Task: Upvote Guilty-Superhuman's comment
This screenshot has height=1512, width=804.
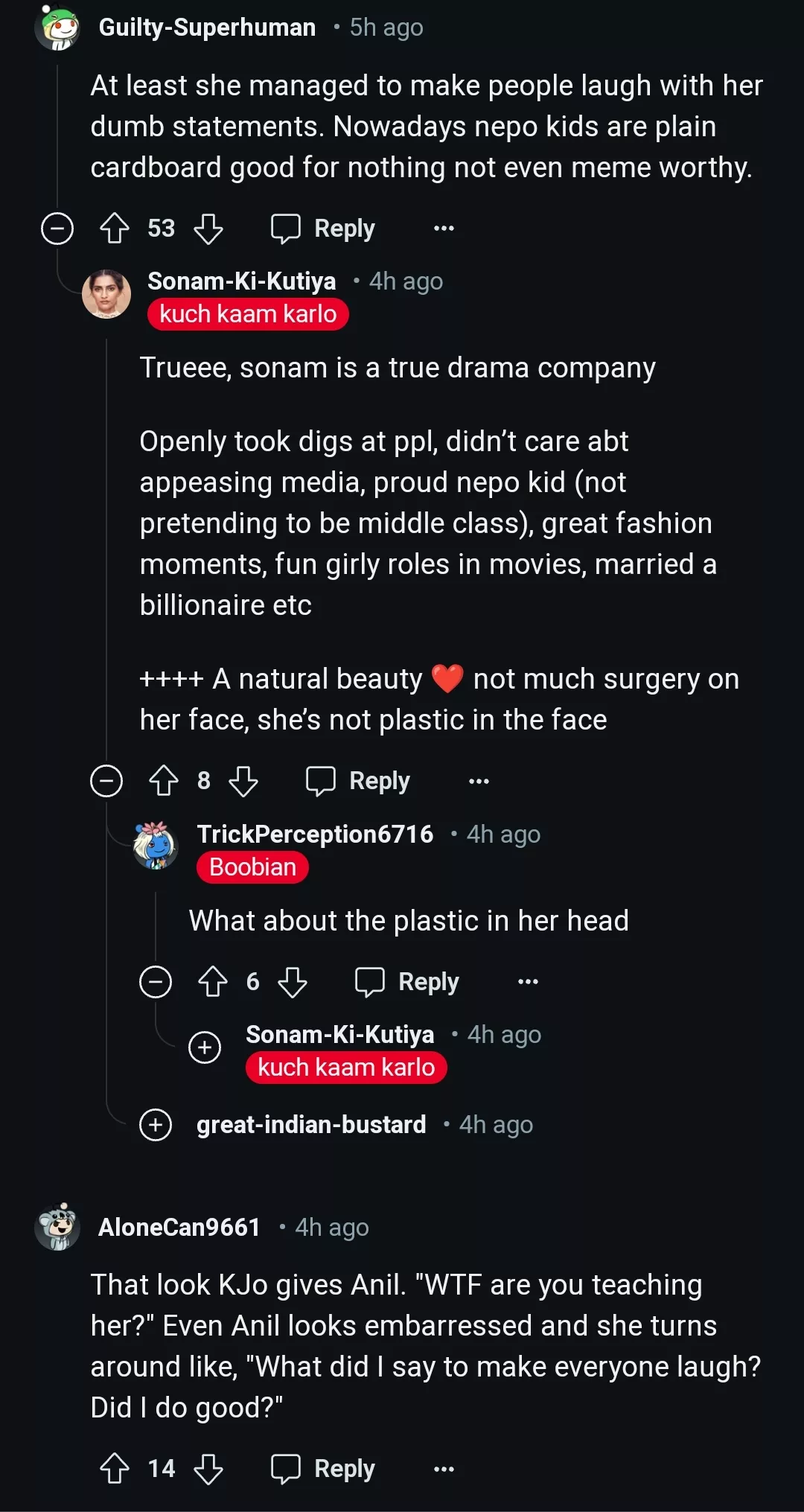Action: 113,228
